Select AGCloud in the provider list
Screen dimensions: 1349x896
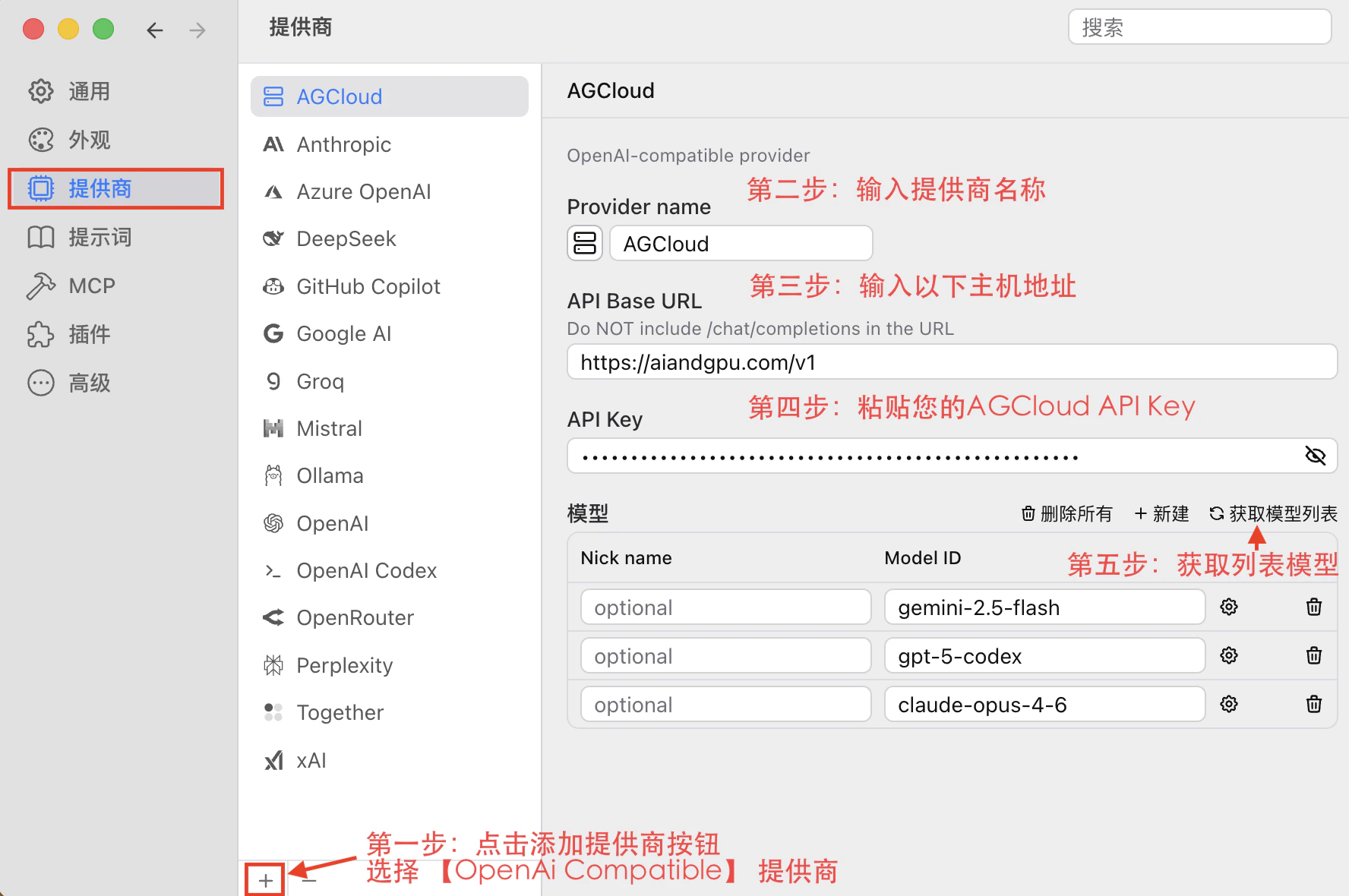[x=390, y=96]
